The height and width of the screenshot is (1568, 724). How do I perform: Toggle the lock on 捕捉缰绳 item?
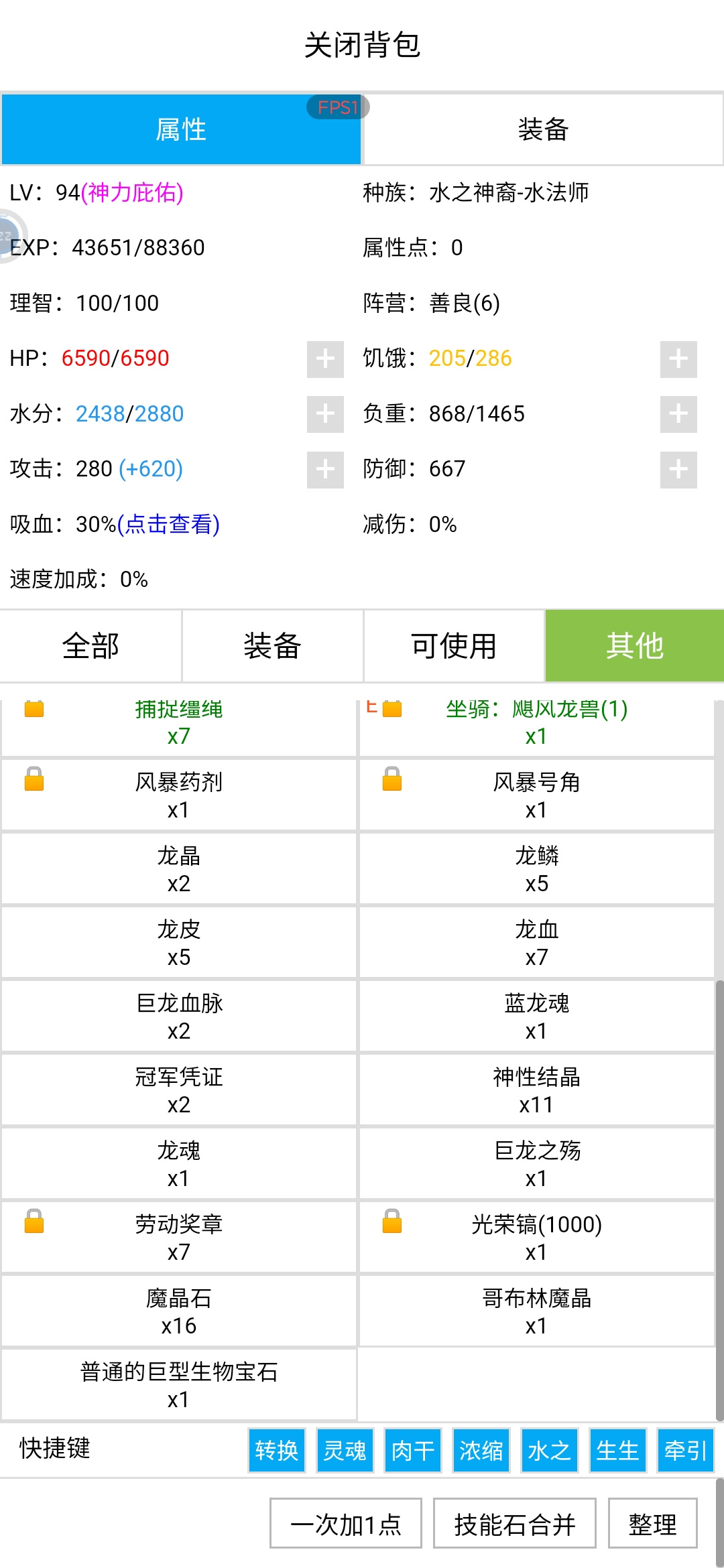[x=34, y=709]
